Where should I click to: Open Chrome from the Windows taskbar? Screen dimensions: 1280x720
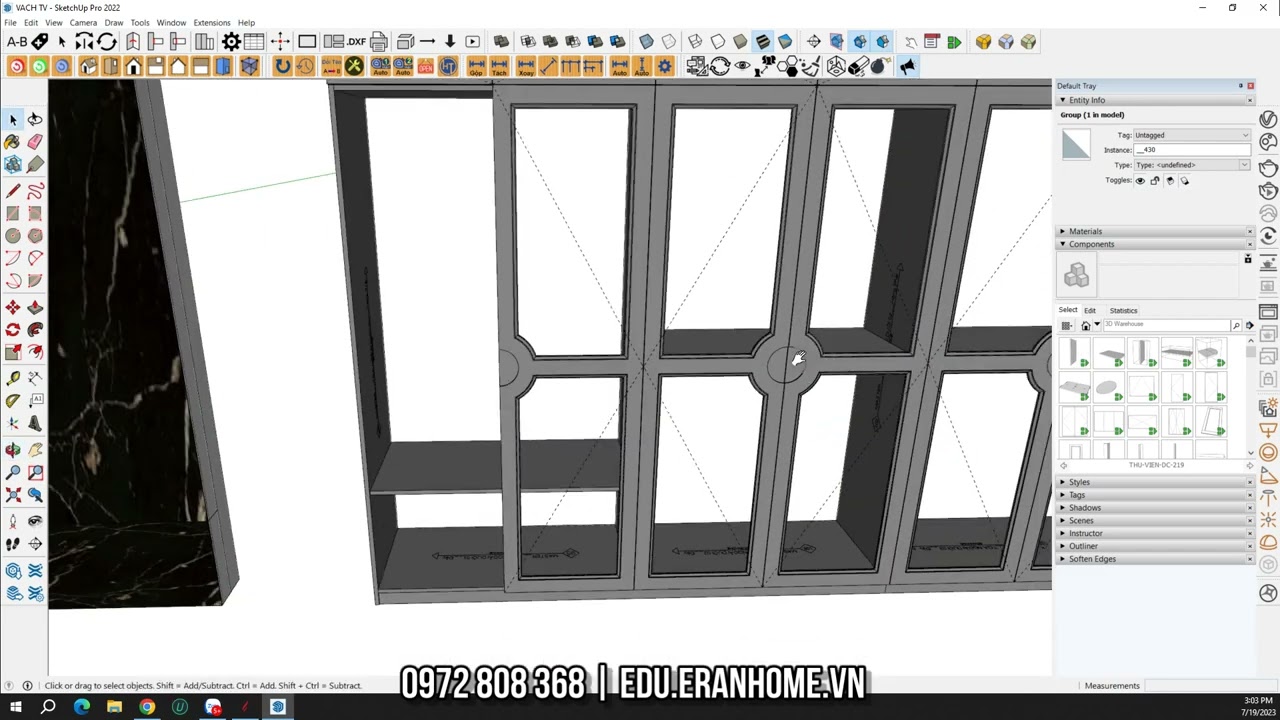[147, 707]
